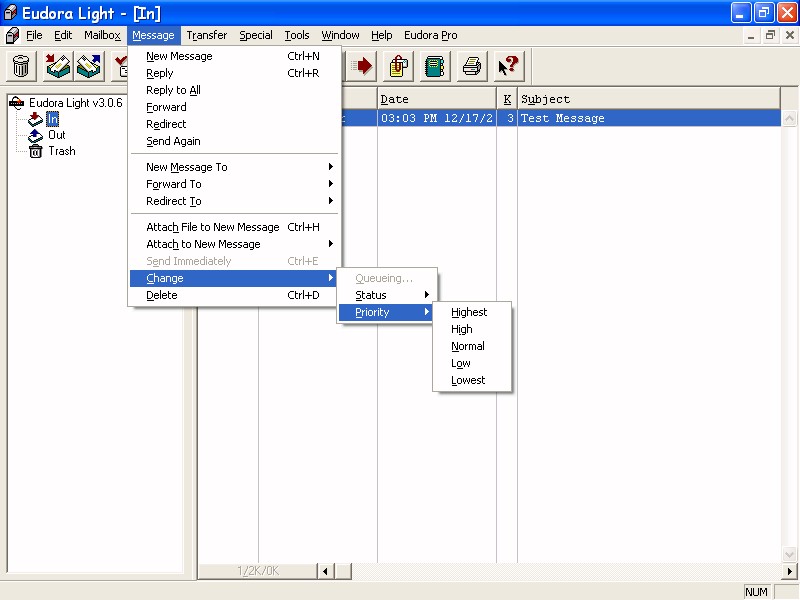Image resolution: width=800 pixels, height=600 pixels.
Task: Minimize the In mailbox child window
Action: [x=751, y=35]
